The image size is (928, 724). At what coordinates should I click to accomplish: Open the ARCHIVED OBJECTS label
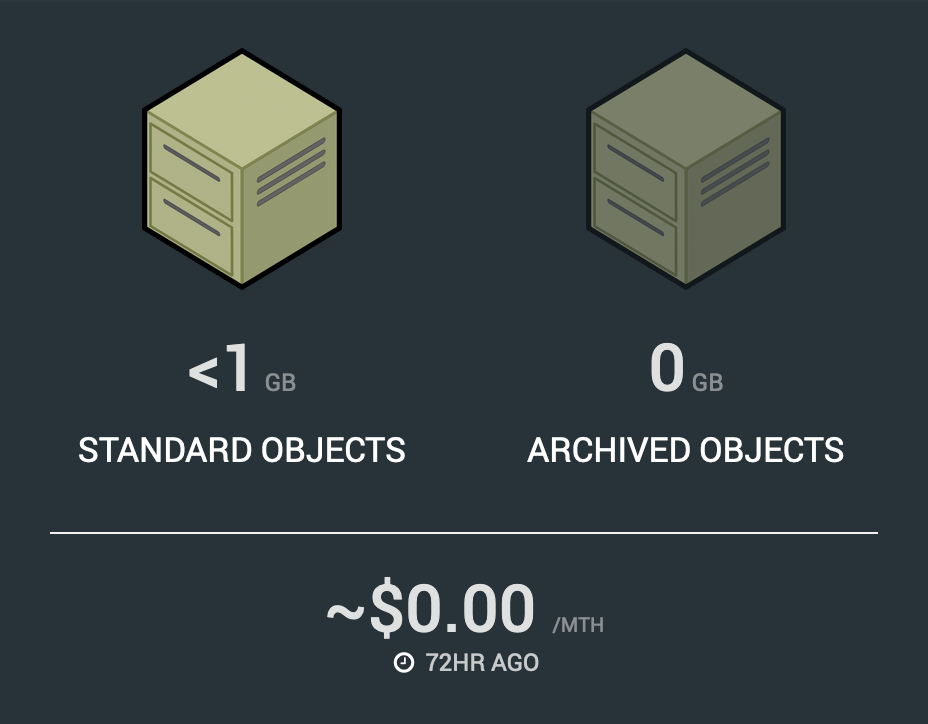[686, 450]
